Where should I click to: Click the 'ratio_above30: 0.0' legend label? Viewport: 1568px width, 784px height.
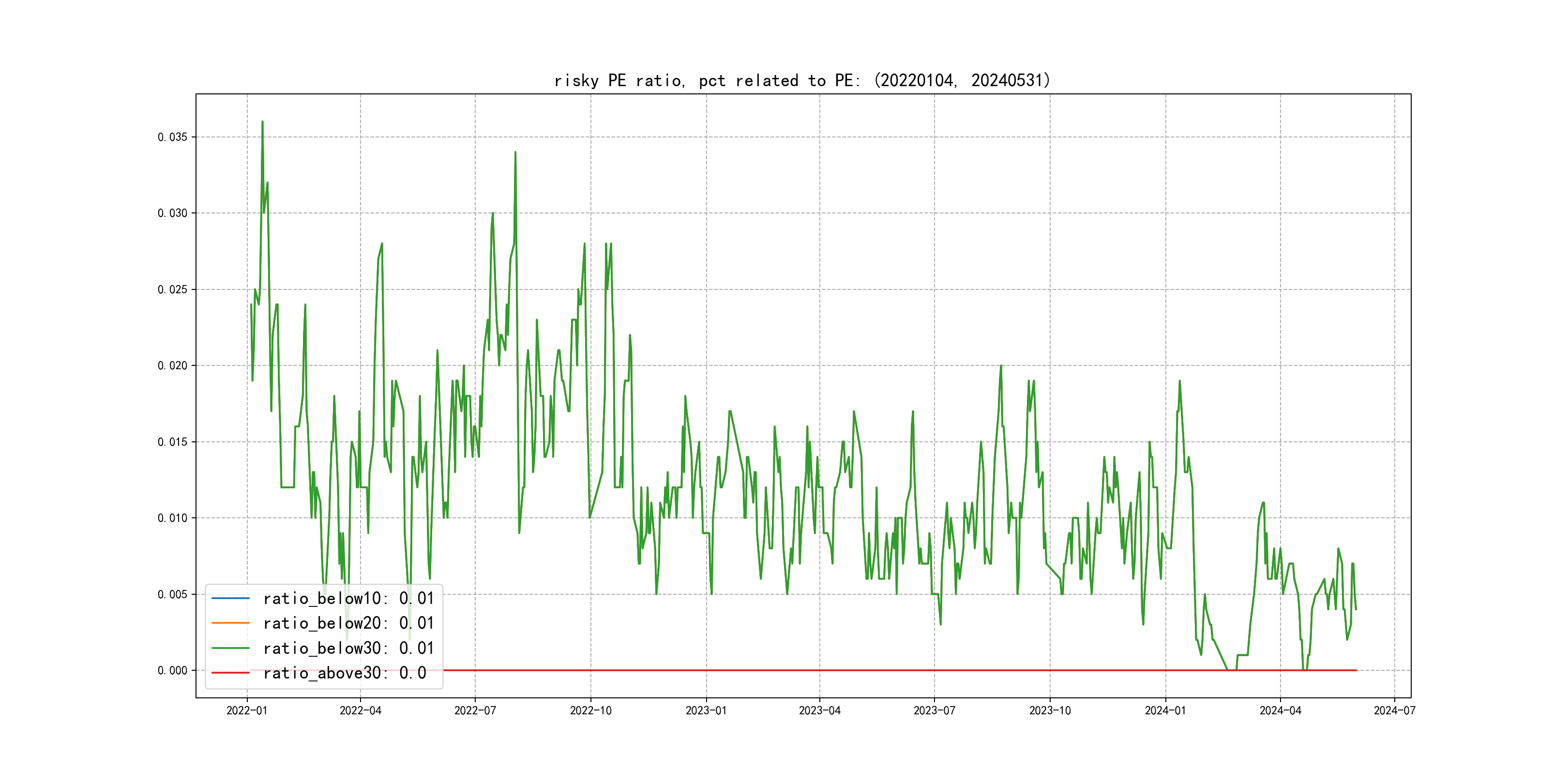point(345,673)
